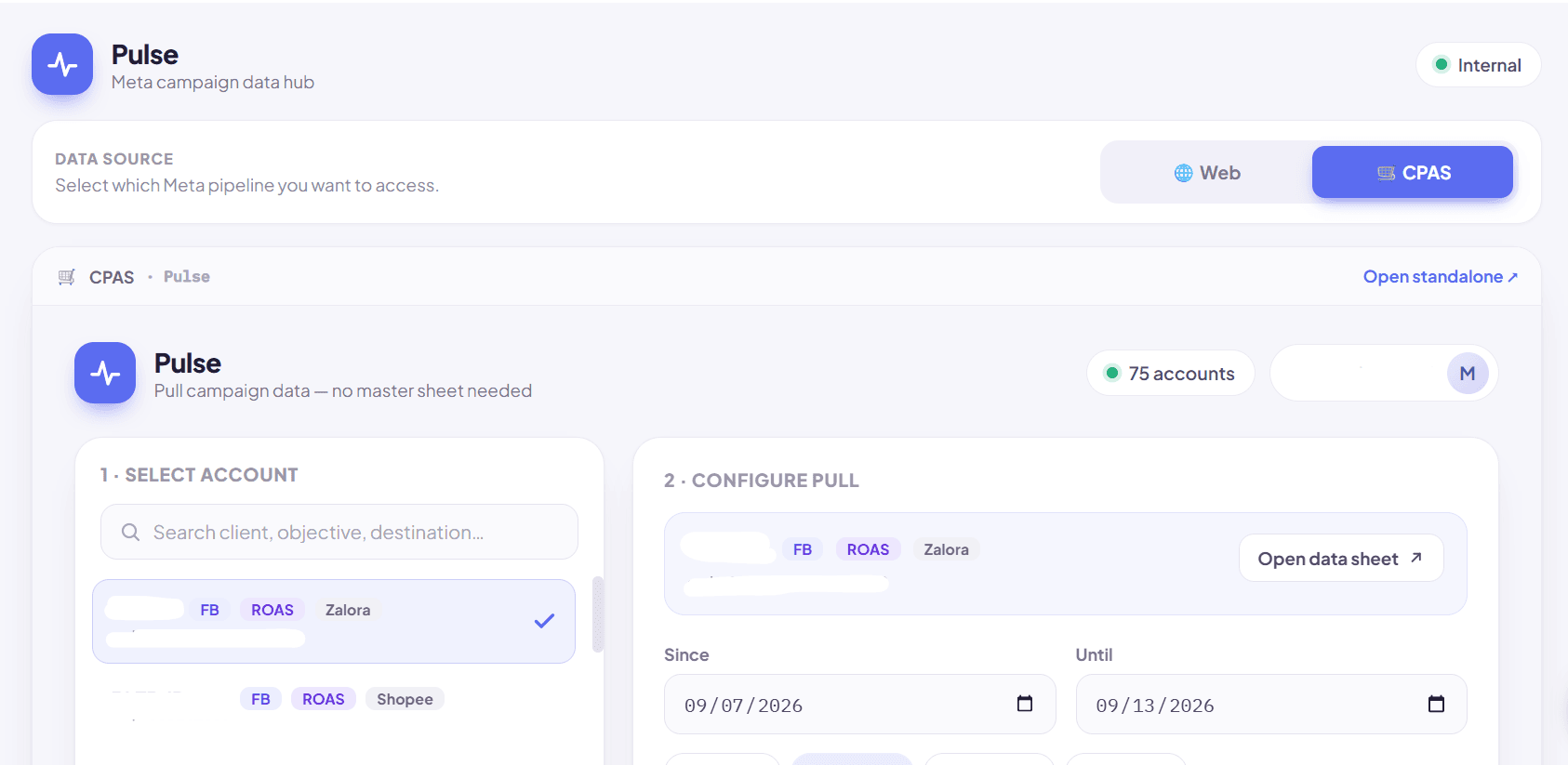Click the '1 · SELECT ACCOUNT' heading
1568x765 pixels.
tap(199, 475)
